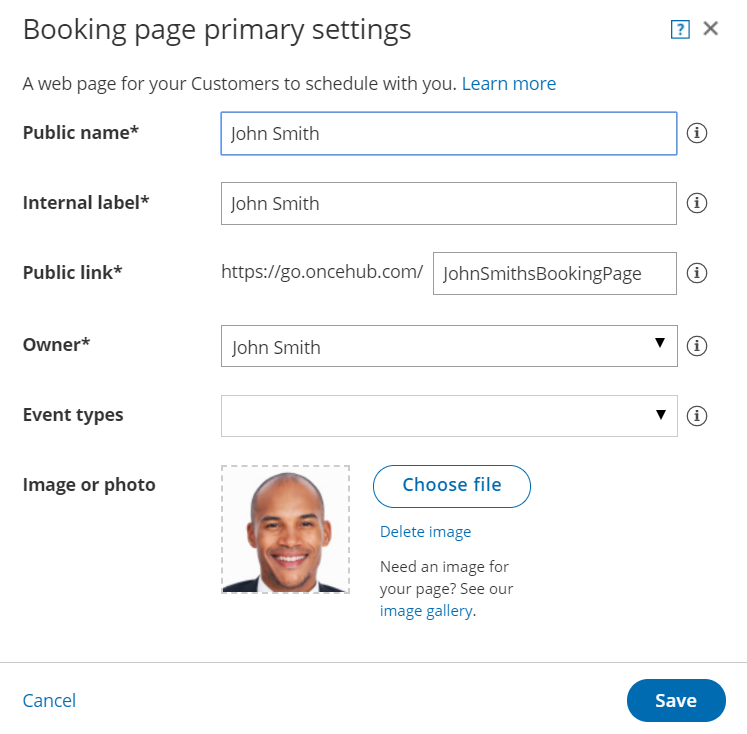Cancel the booking page settings
Screen dimensions: 747x734
(49, 700)
